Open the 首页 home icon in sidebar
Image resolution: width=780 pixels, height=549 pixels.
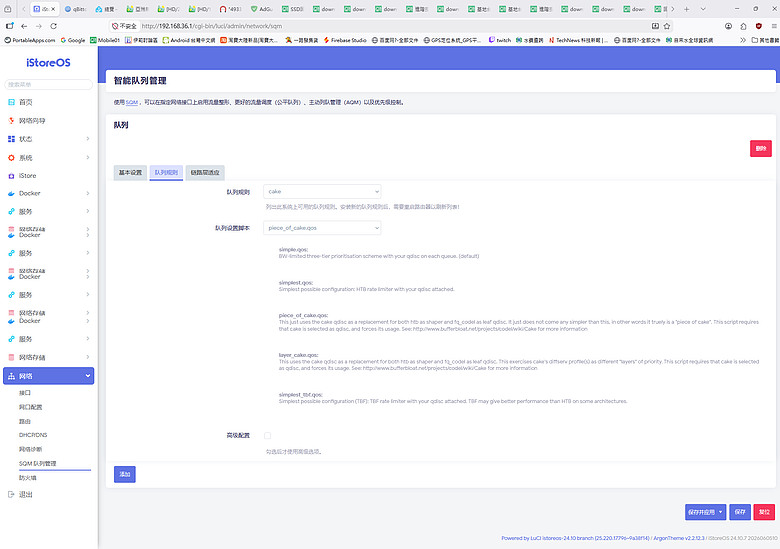(x=11, y=102)
